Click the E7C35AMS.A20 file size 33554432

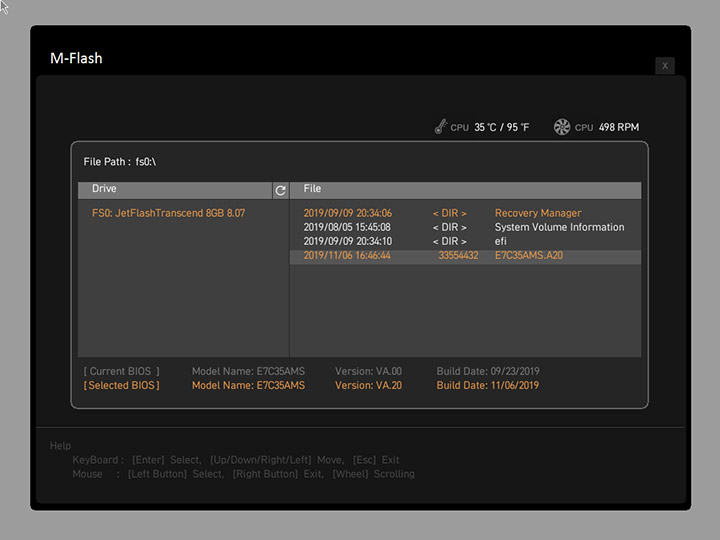(x=458, y=256)
